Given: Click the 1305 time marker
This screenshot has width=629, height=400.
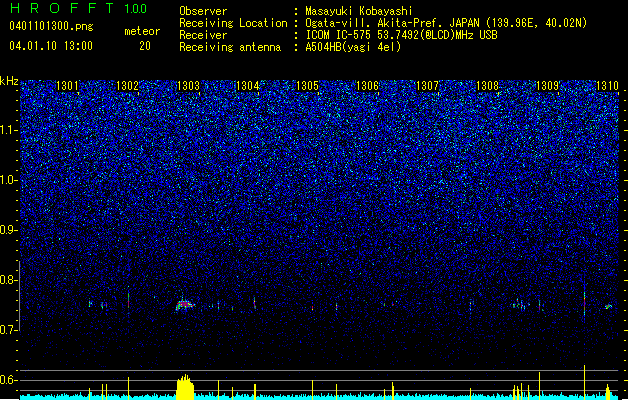Looking at the screenshot, I should (307, 86).
